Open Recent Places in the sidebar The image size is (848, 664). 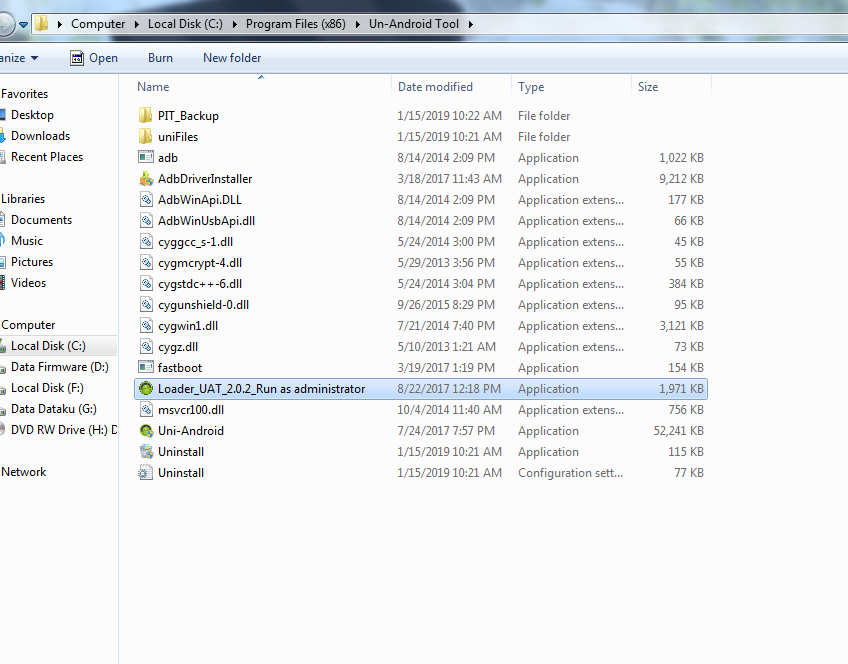tap(47, 157)
